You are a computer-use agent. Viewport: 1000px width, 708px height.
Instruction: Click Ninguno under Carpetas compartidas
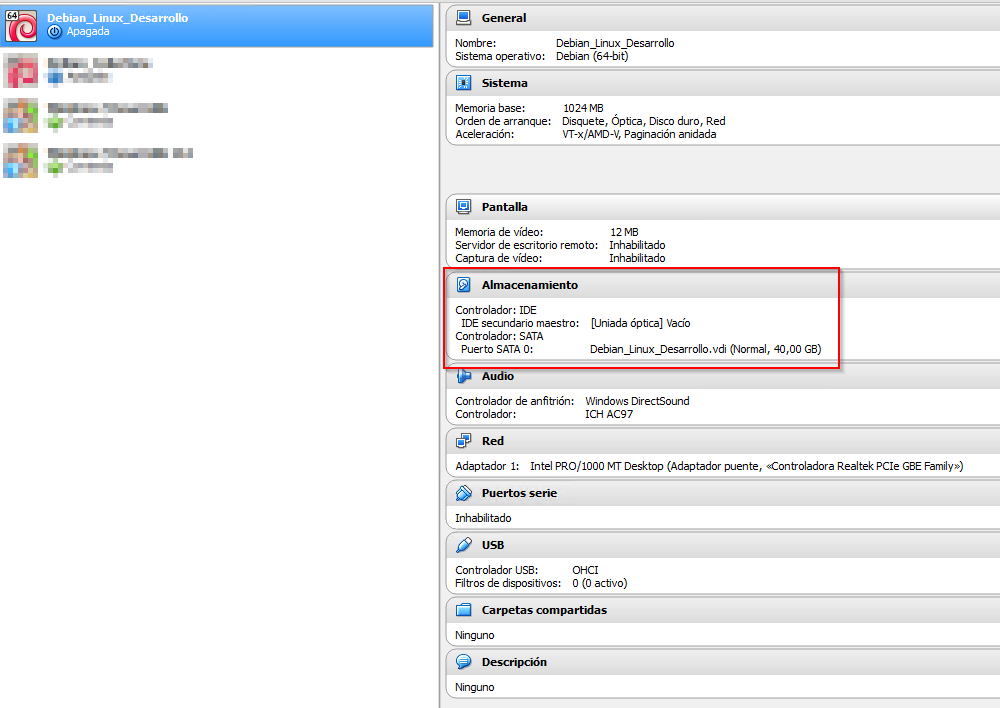474,635
